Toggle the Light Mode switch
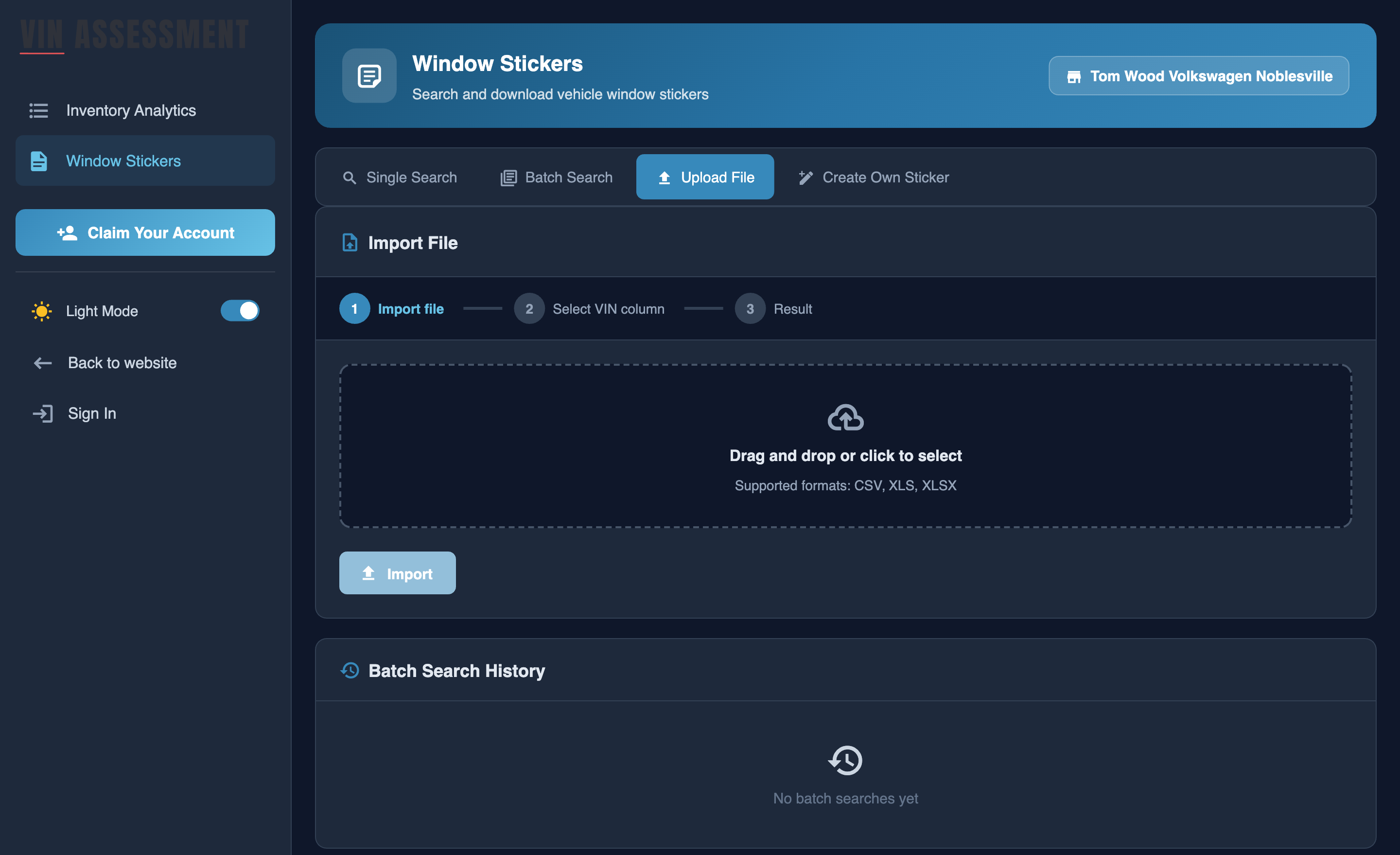This screenshot has width=1400, height=855. tap(240, 310)
